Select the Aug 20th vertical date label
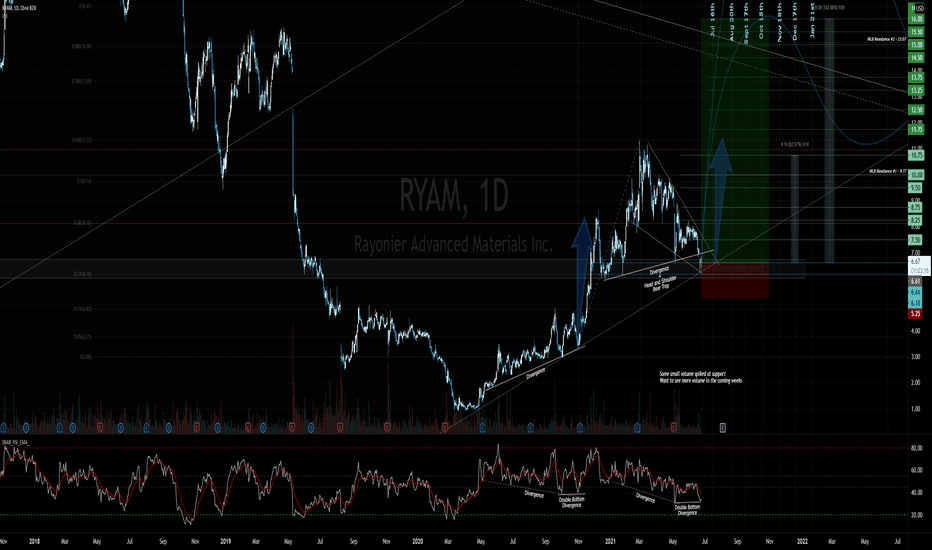This screenshot has height=550, width=932. point(731,22)
